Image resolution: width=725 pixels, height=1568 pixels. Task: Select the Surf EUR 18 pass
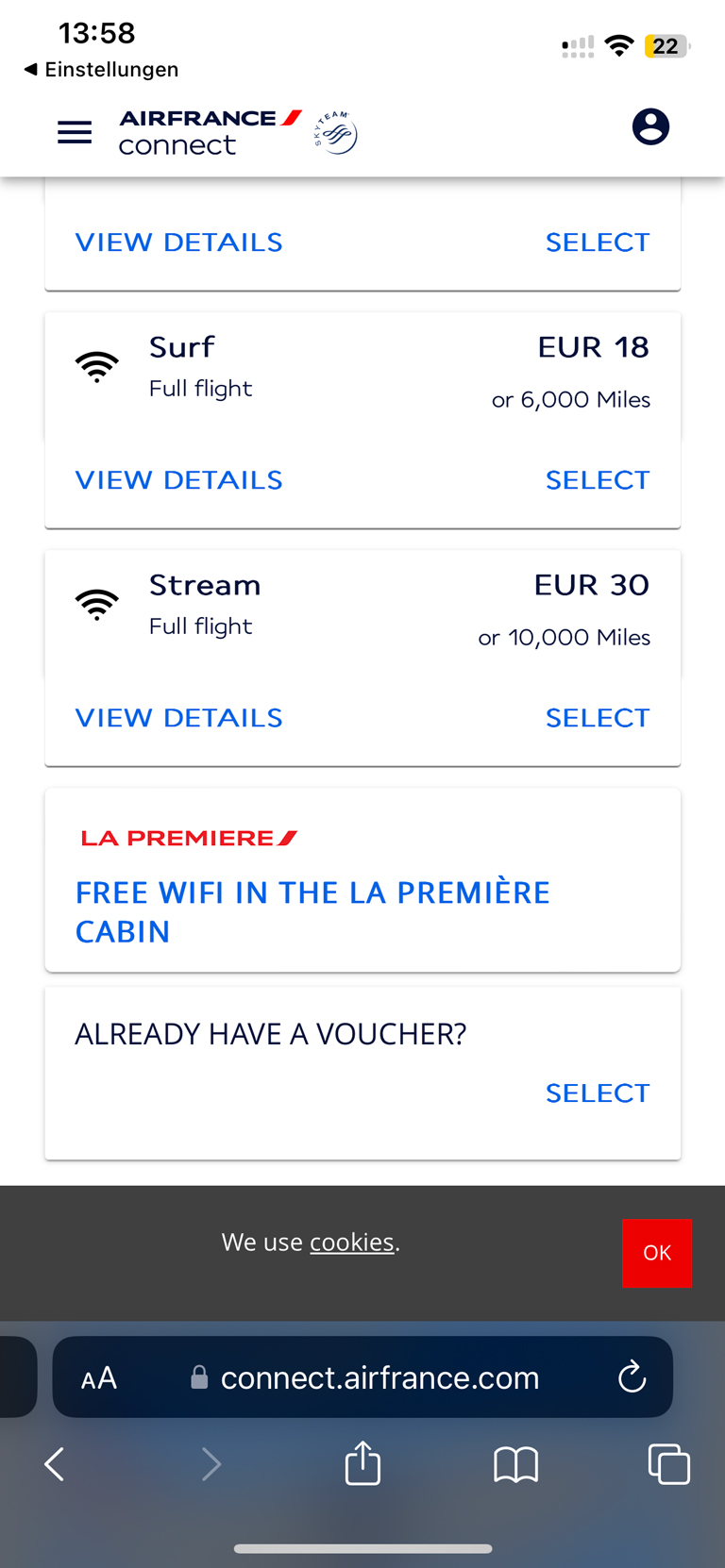pos(598,480)
